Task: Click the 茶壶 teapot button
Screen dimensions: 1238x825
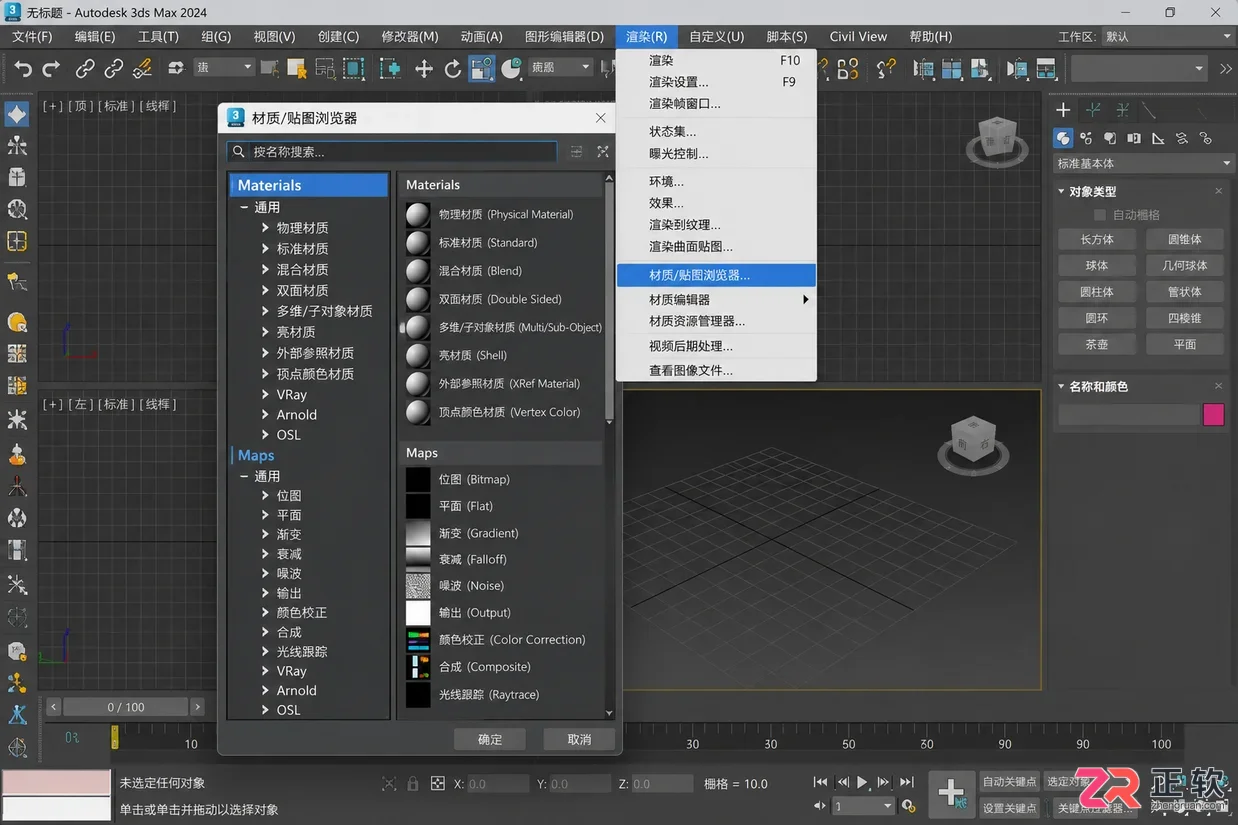Action: [1097, 344]
